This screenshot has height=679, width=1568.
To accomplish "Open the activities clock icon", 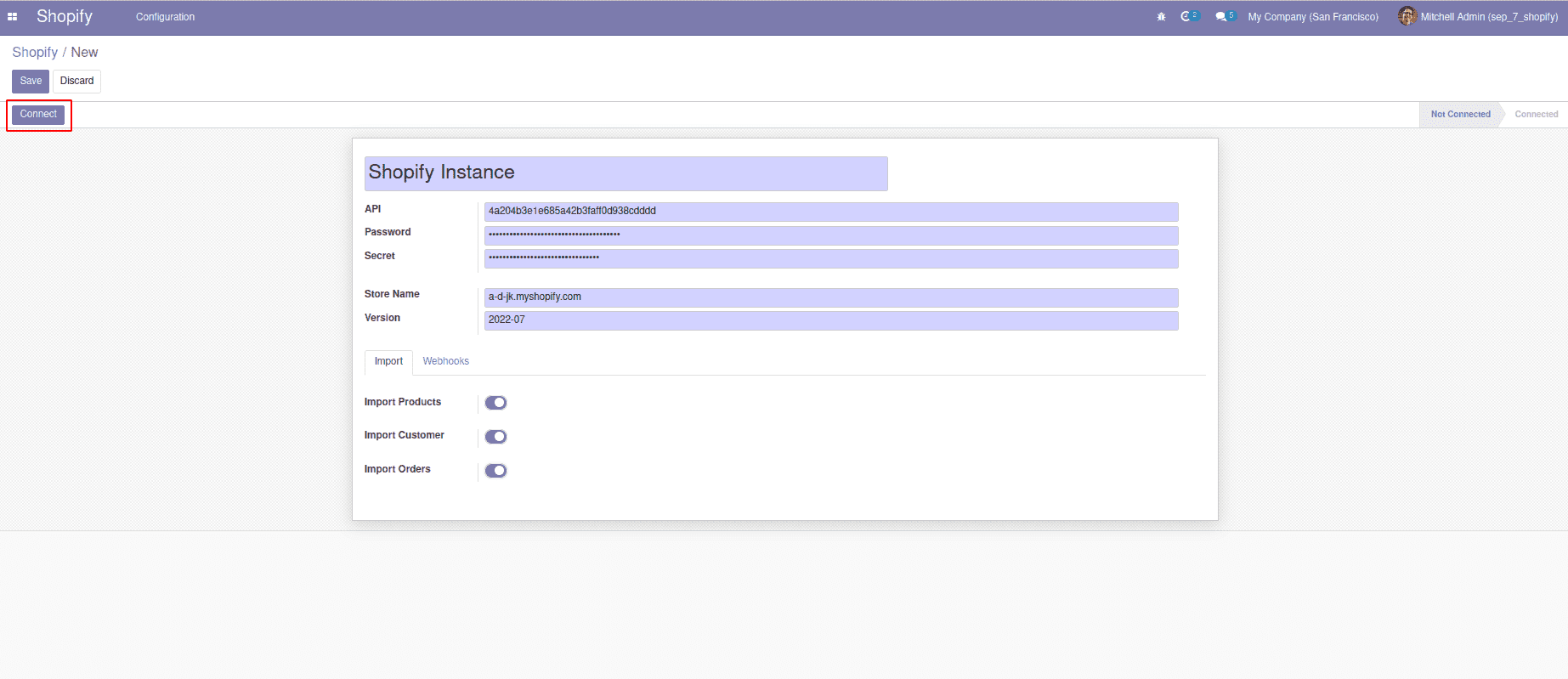I will point(1189,16).
